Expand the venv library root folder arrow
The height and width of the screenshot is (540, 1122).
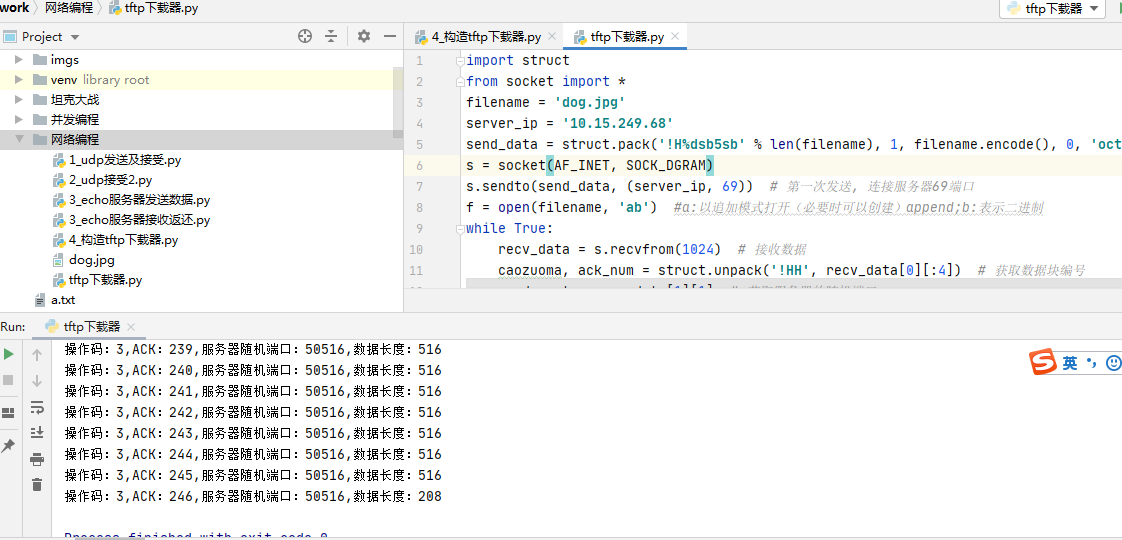(x=19, y=79)
